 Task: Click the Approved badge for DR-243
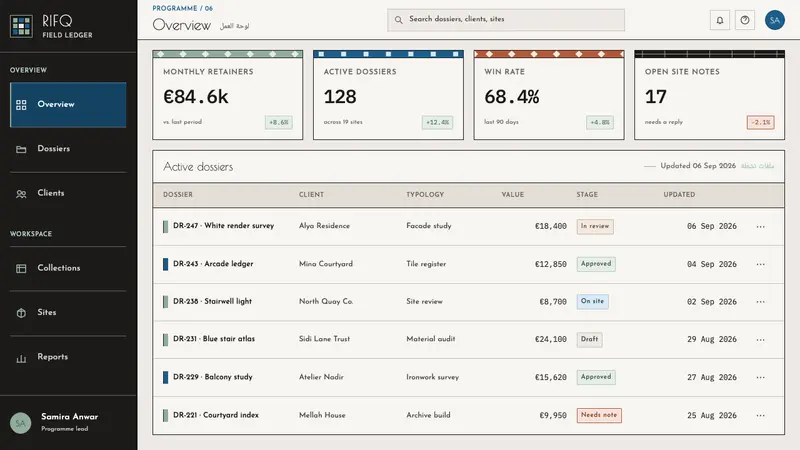pyautogui.click(x=596, y=264)
